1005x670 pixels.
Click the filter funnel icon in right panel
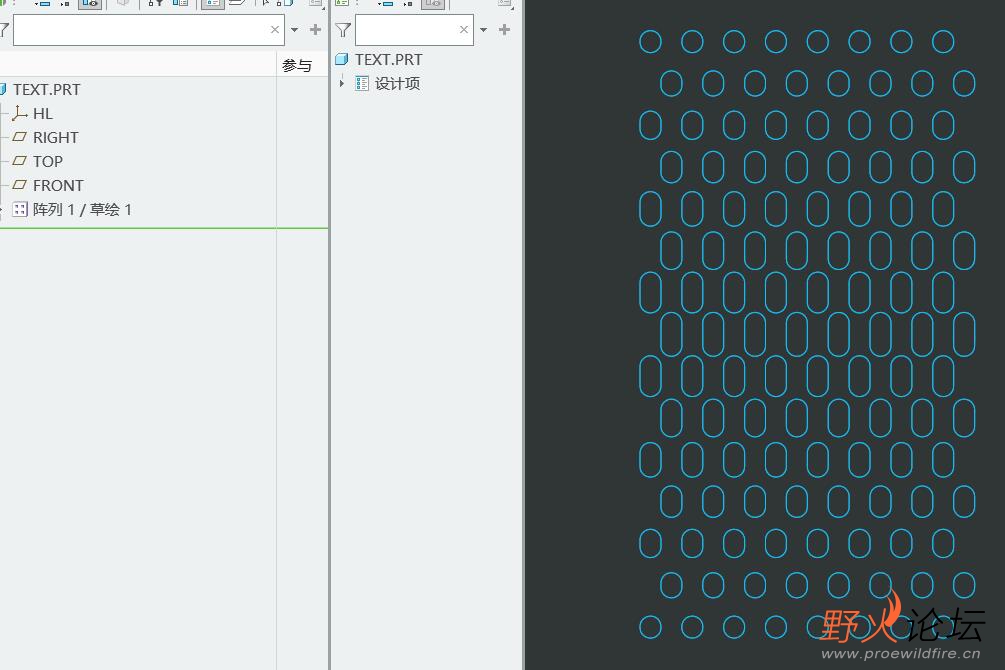(x=344, y=30)
